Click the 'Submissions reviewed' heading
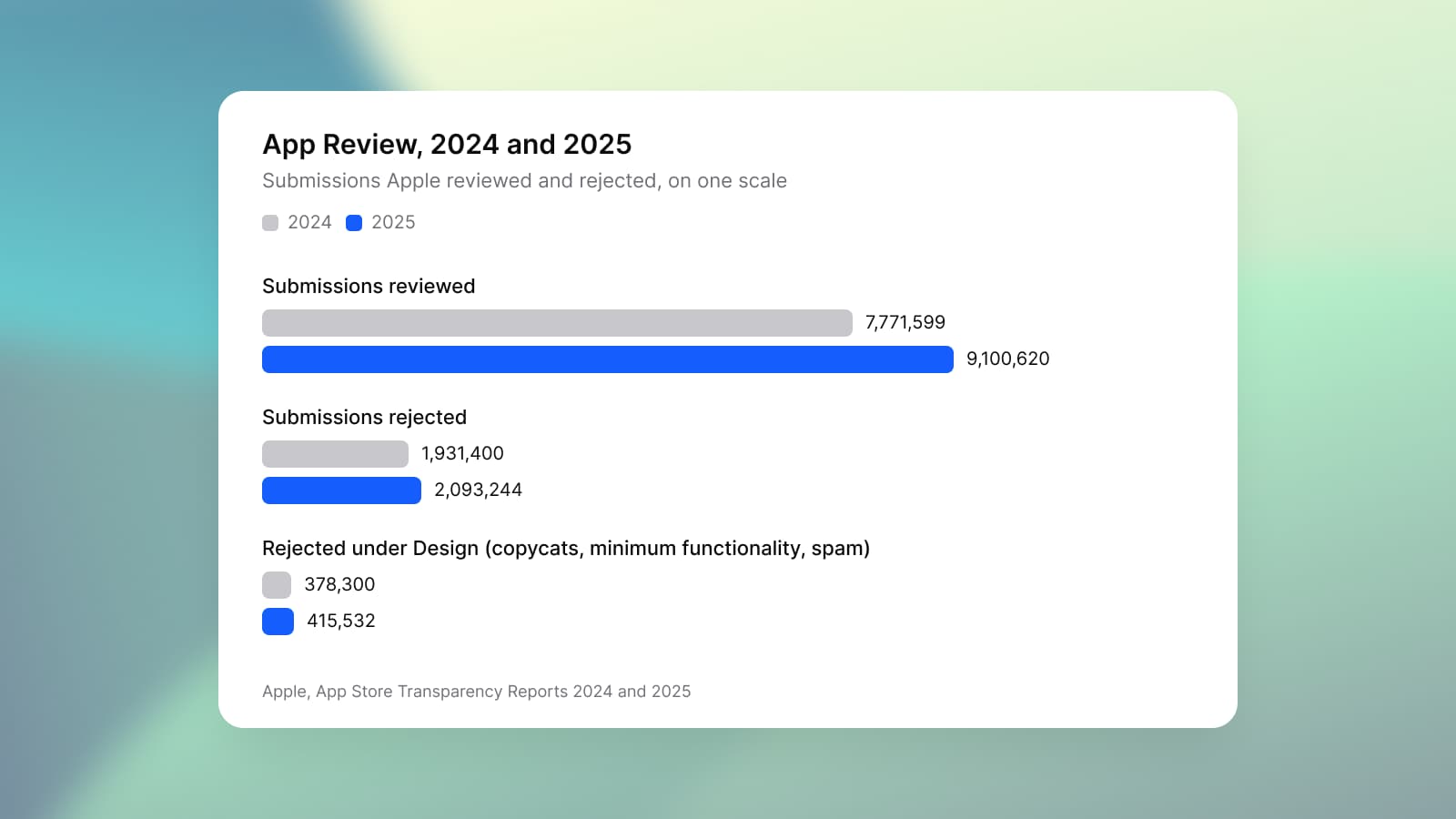The height and width of the screenshot is (819, 1456). [369, 286]
